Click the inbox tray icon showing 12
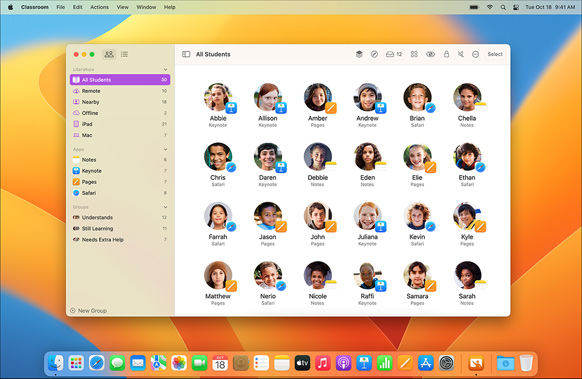Screen dimensions: 582x379 394,54
